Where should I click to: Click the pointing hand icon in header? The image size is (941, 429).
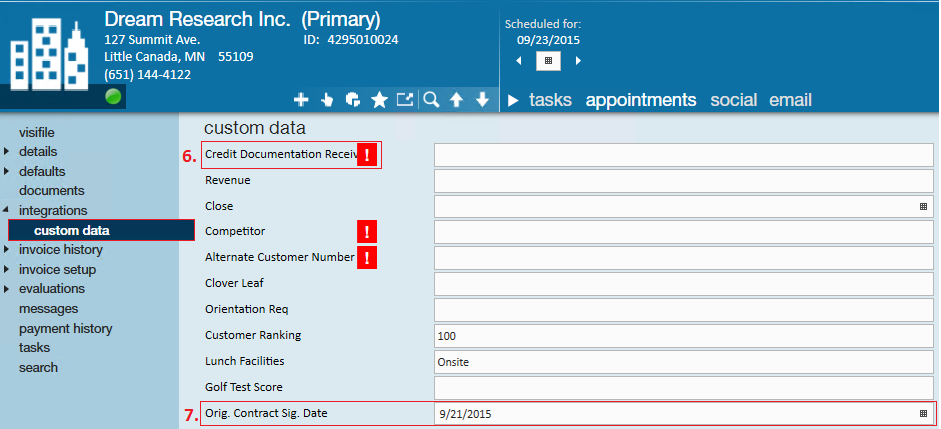(327, 100)
